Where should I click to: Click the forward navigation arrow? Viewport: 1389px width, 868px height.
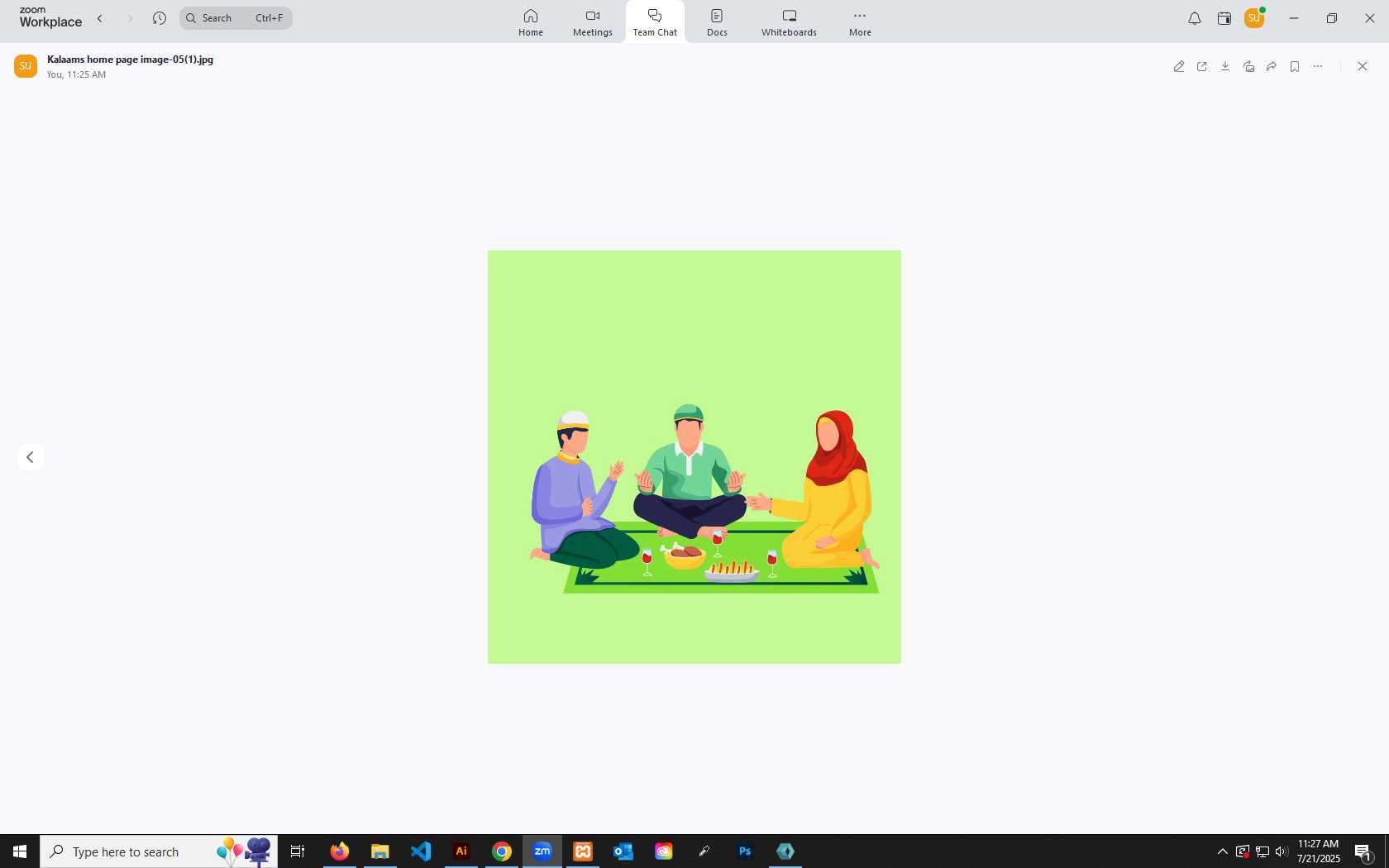pyautogui.click(x=130, y=18)
